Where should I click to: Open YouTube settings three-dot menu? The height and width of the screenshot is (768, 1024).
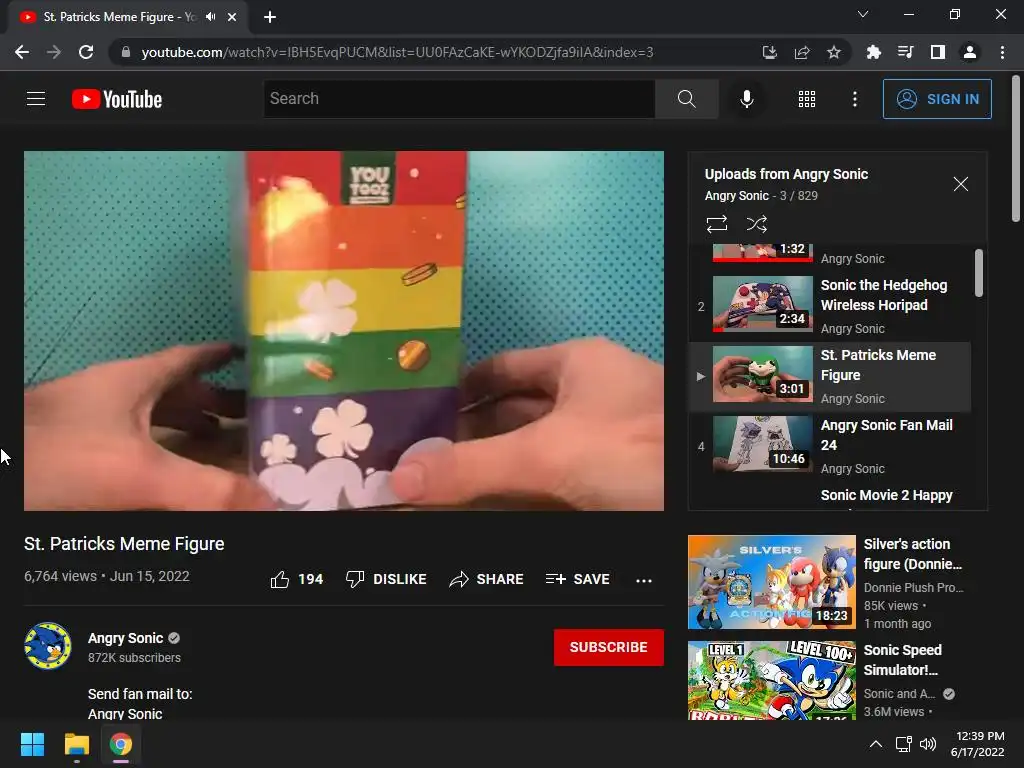click(854, 99)
